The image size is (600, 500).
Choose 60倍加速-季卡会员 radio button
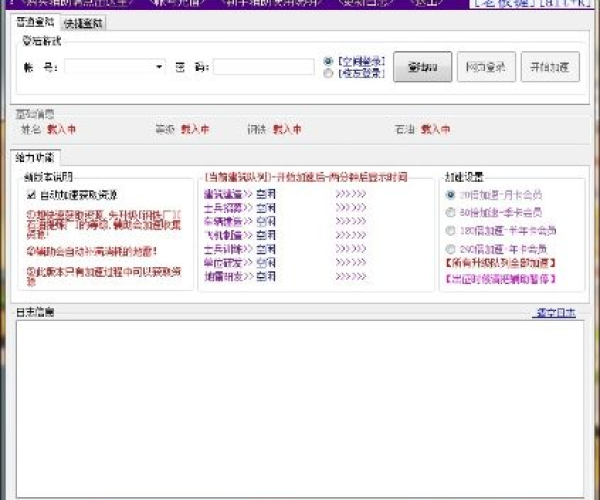pos(450,212)
